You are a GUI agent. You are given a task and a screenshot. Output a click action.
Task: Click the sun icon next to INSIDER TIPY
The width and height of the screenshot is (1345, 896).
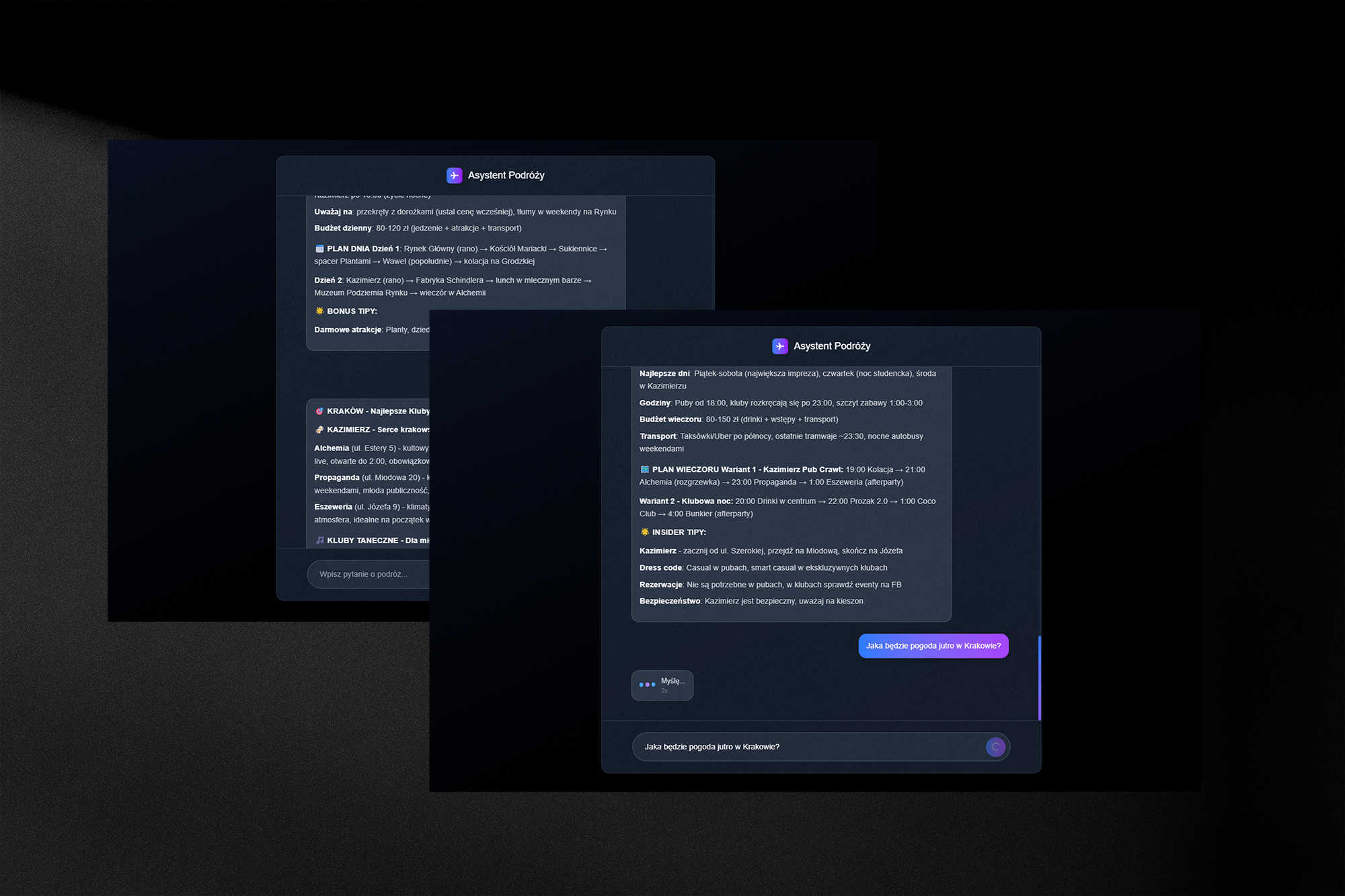tap(645, 532)
